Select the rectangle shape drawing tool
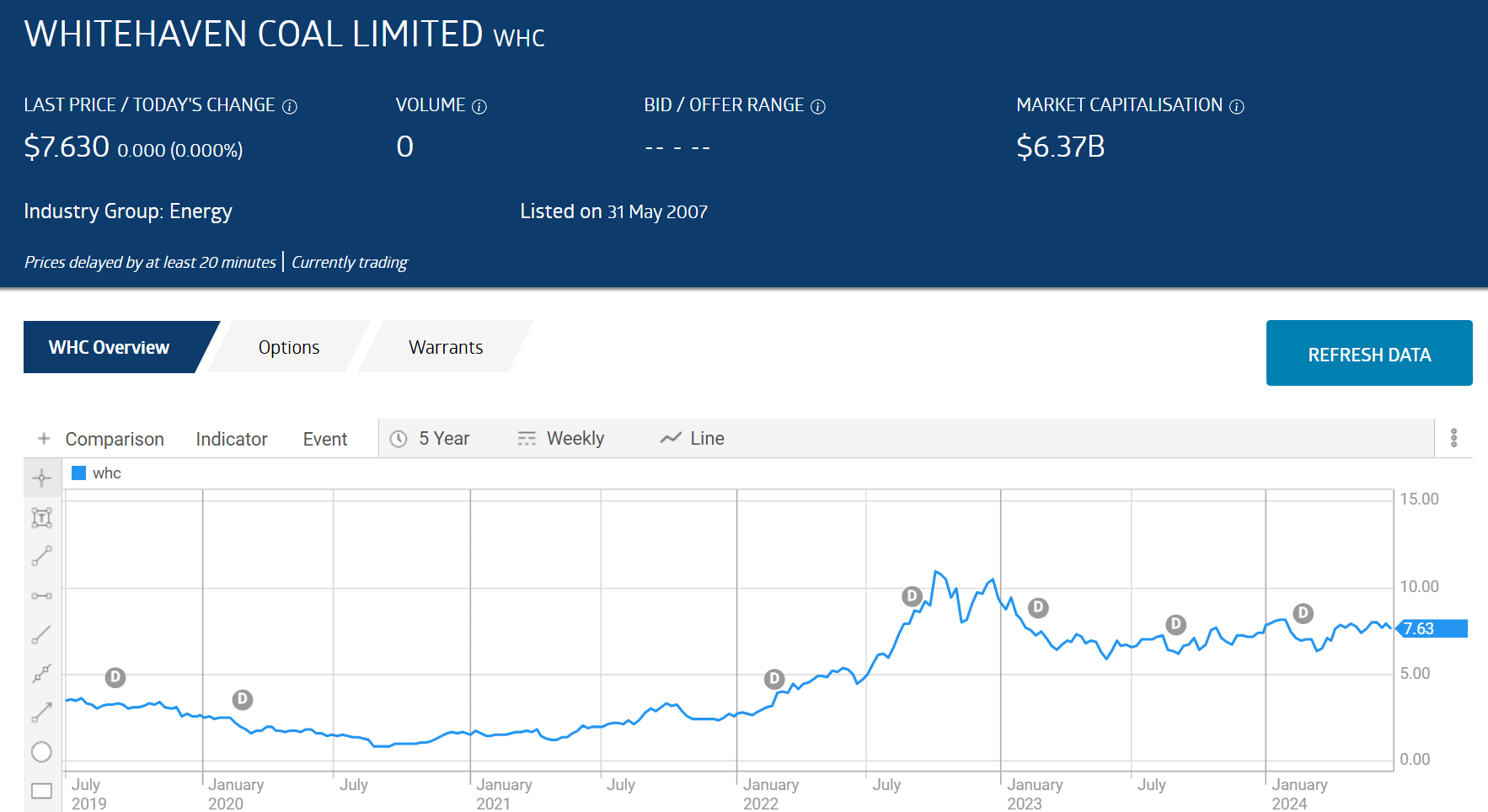Viewport: 1488px width, 812px height. click(41, 791)
